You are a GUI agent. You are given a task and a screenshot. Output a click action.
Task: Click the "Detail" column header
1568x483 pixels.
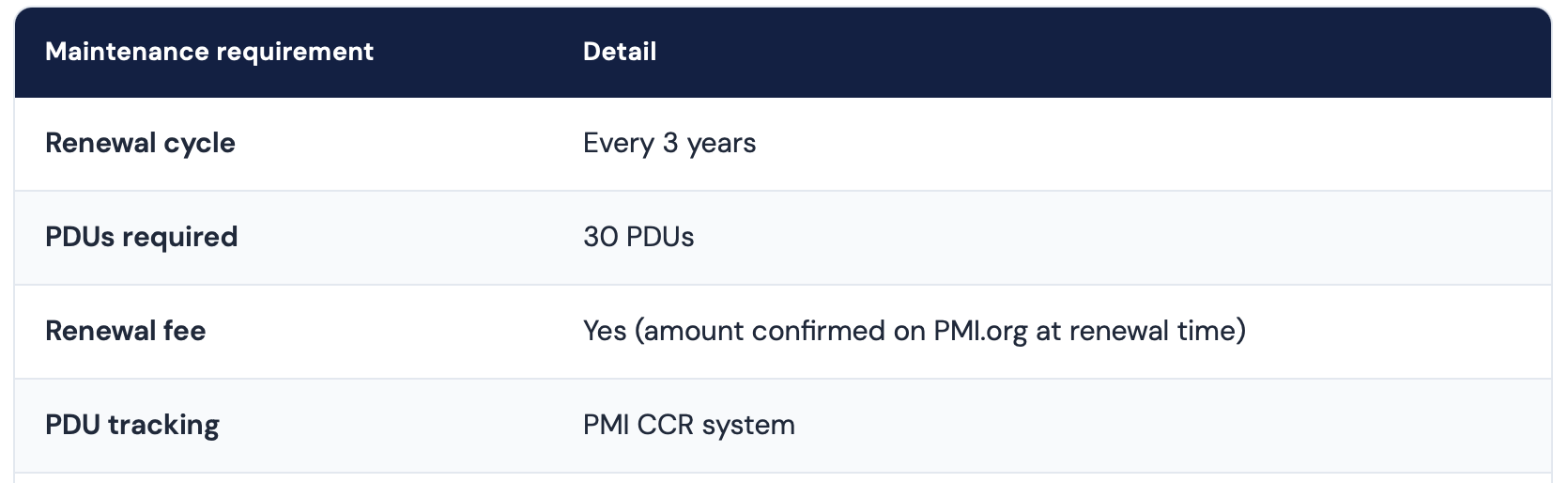pos(620,52)
